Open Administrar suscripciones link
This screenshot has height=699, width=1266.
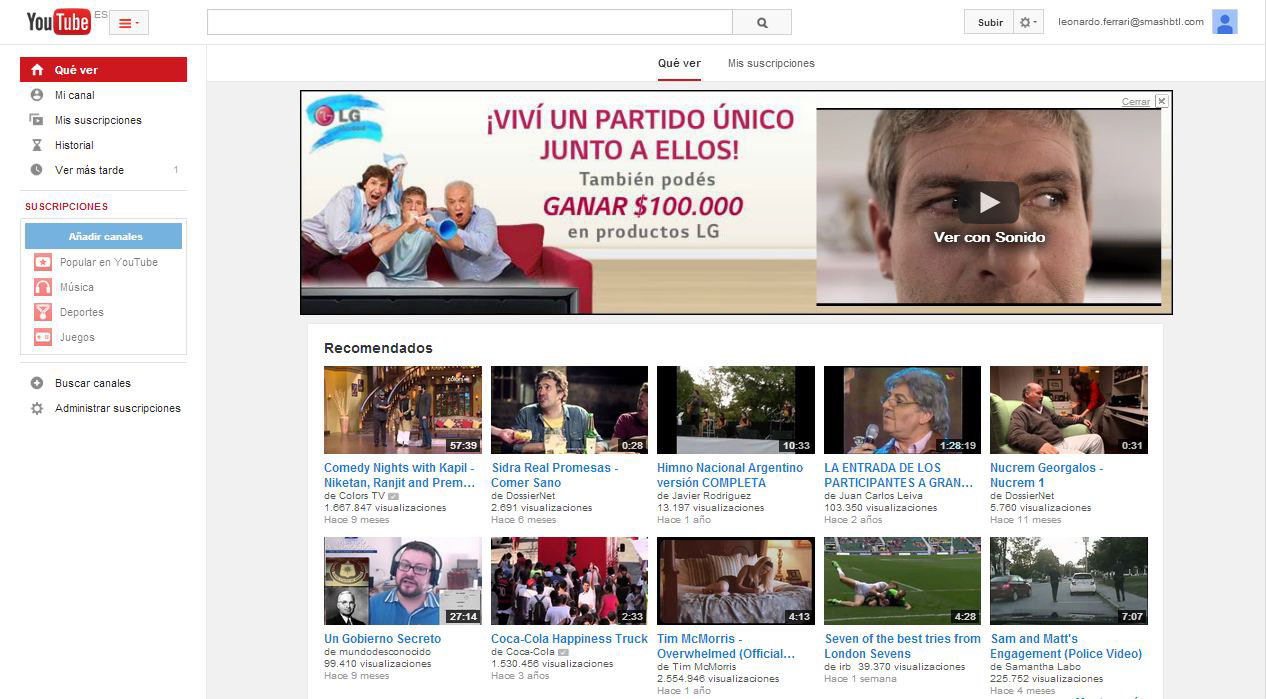pos(118,408)
